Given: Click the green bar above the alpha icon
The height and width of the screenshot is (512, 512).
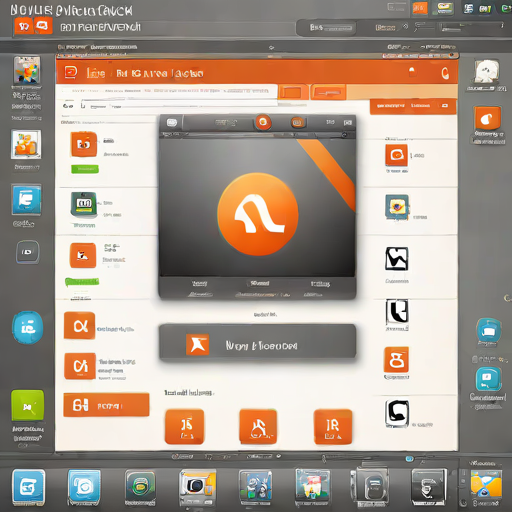Looking at the screenshot, I should (82, 282).
